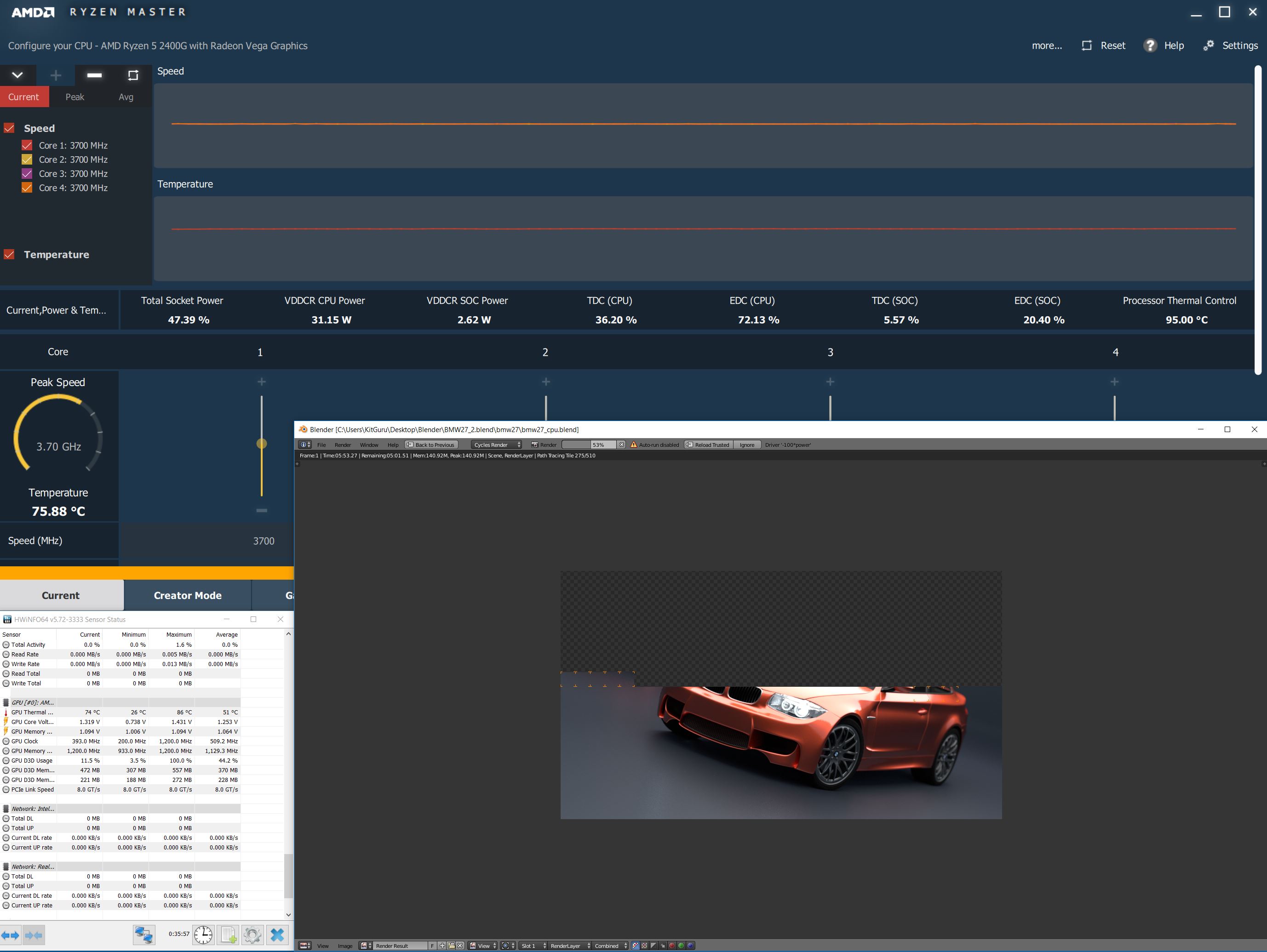Open Ryzen Master Help
The width and height of the screenshot is (1267, 952).
pos(1164,46)
